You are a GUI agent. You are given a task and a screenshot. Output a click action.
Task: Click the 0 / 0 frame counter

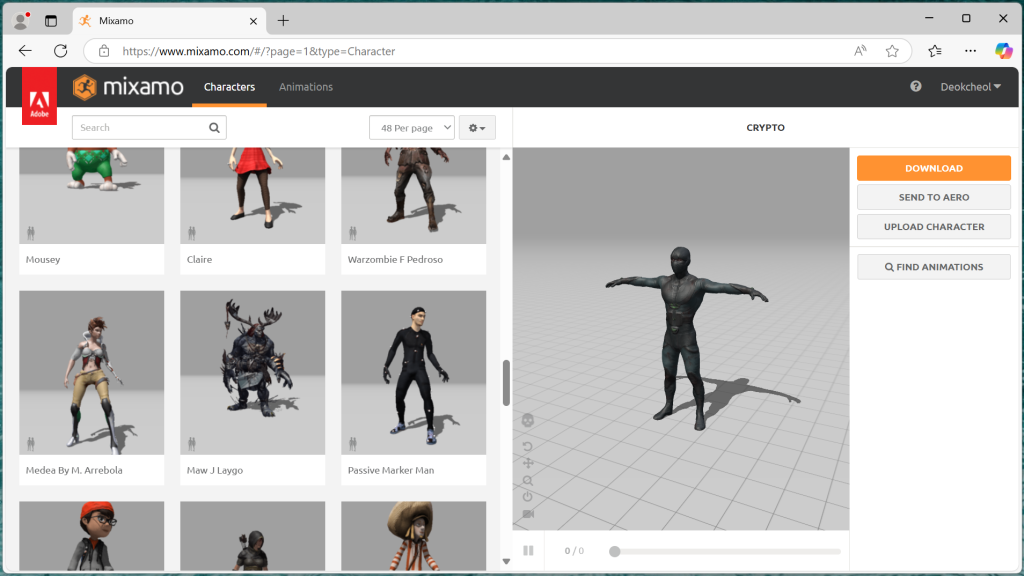pyautogui.click(x=574, y=551)
